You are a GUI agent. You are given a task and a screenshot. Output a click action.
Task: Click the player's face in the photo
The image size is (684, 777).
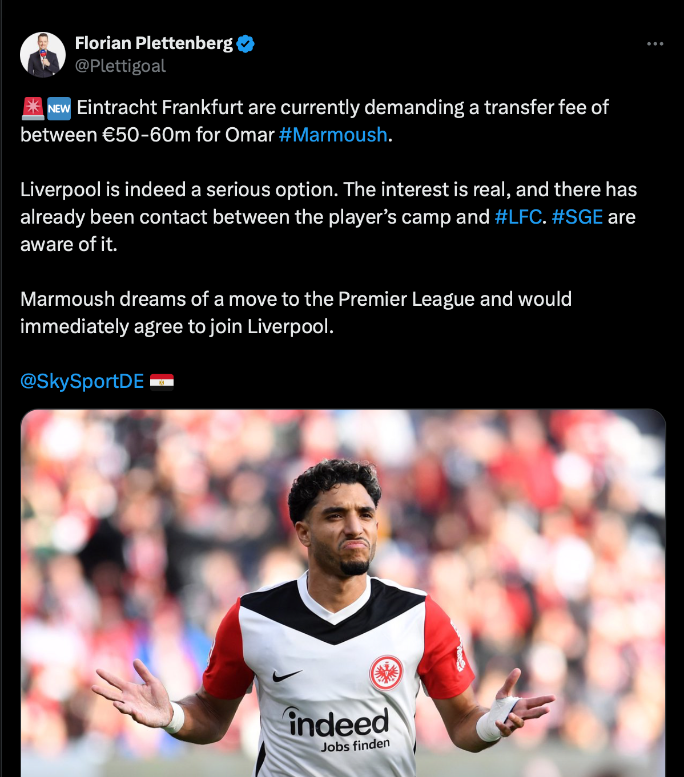click(x=342, y=528)
